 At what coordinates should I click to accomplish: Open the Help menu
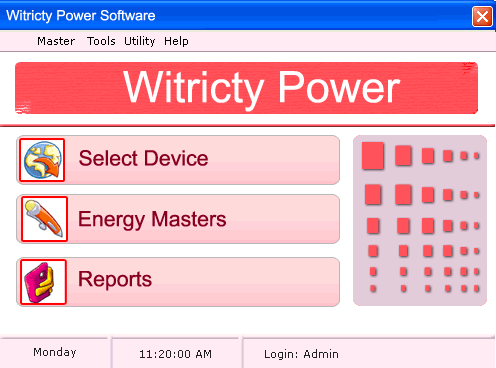click(176, 41)
